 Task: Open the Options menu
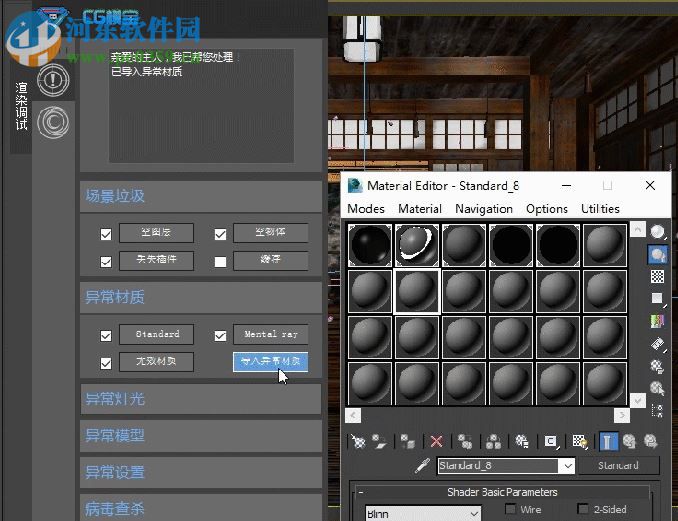[x=547, y=209]
